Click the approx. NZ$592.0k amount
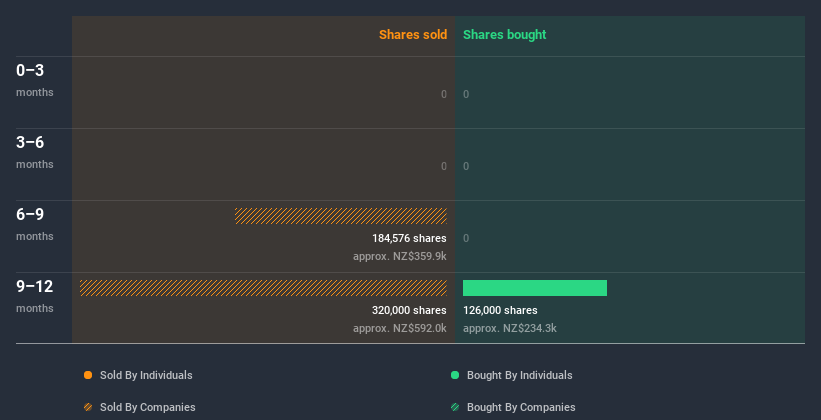This screenshot has width=821, height=420. (400, 328)
